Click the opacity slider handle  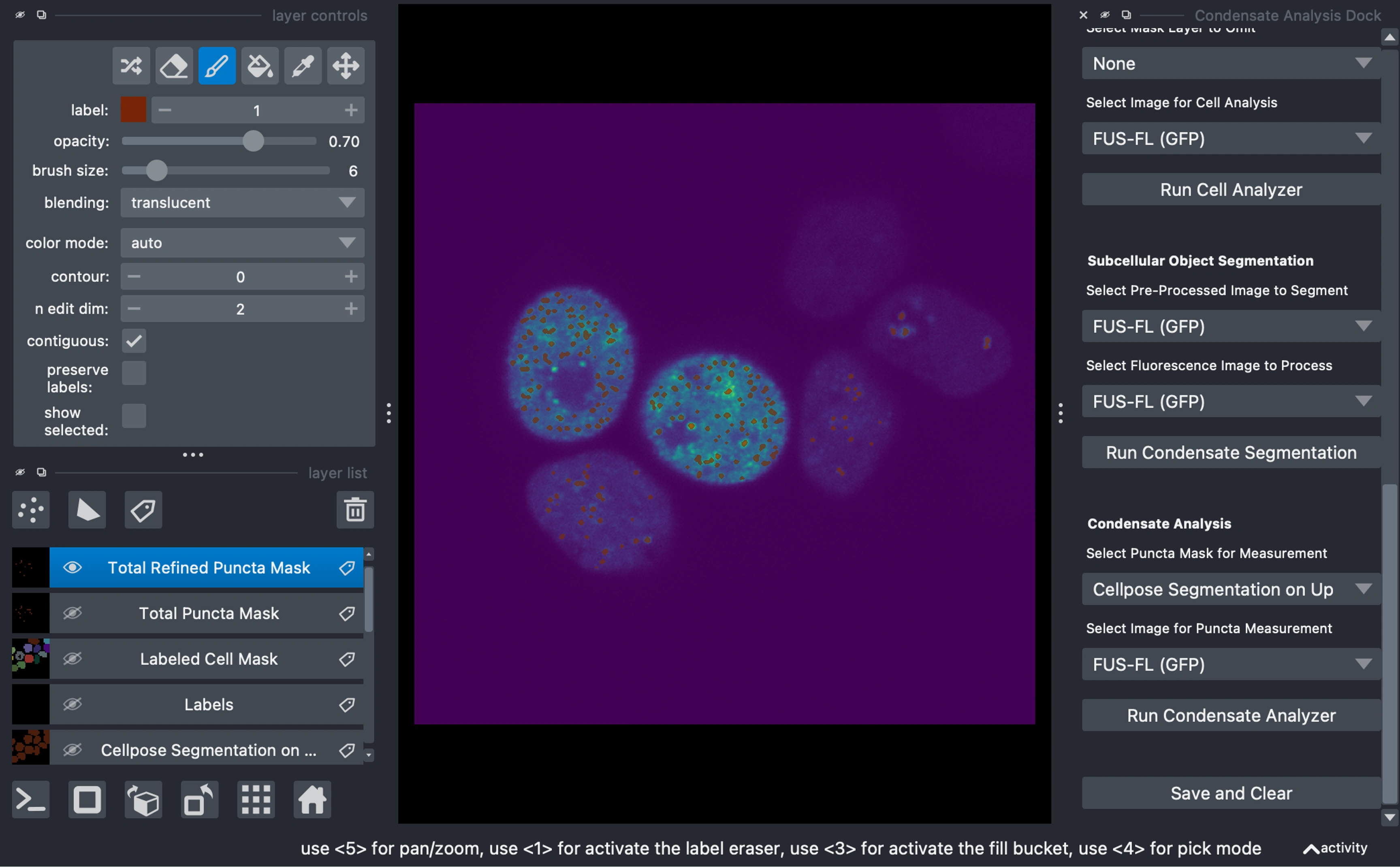(253, 141)
